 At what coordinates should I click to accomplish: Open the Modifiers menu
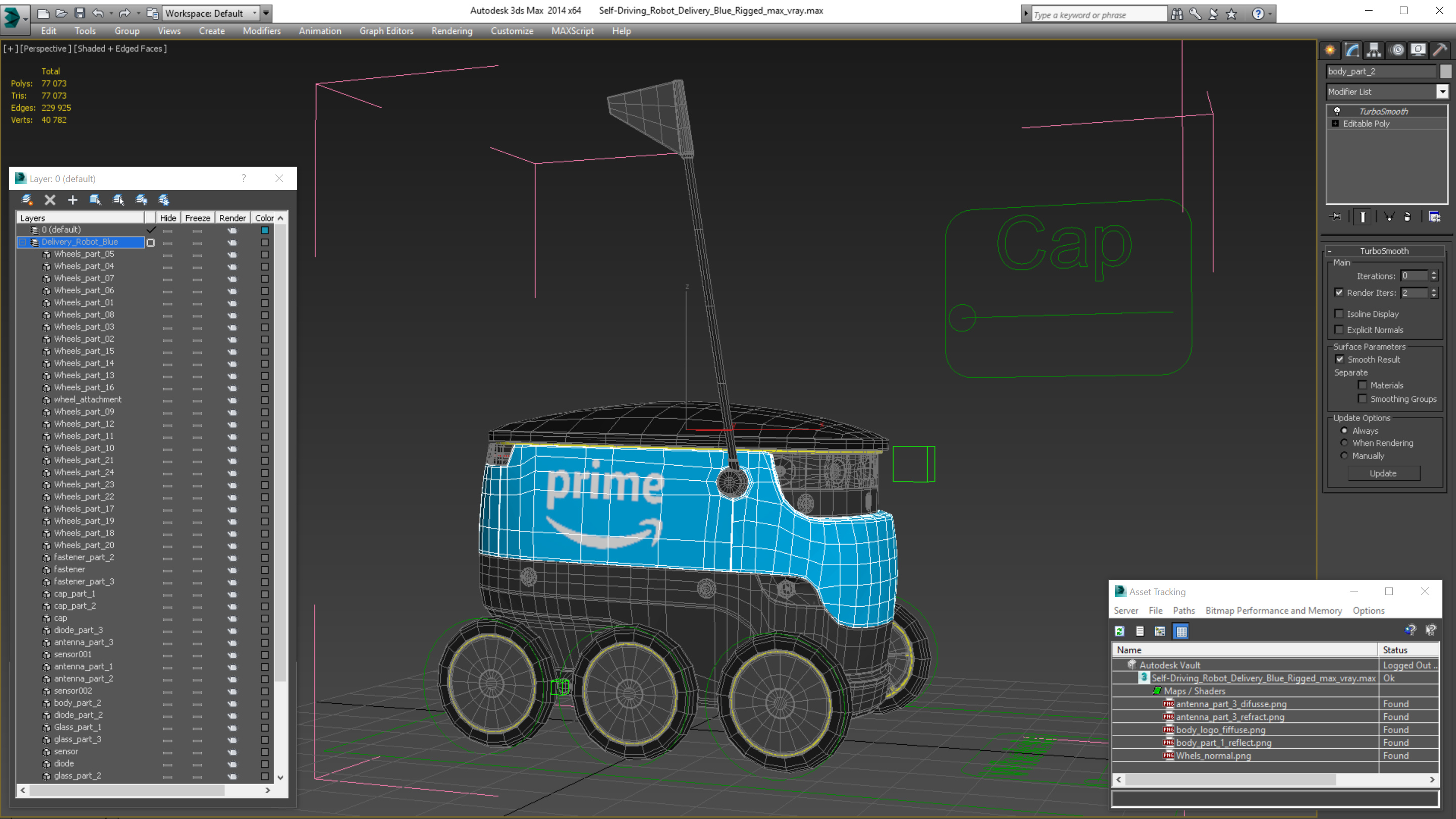(262, 31)
